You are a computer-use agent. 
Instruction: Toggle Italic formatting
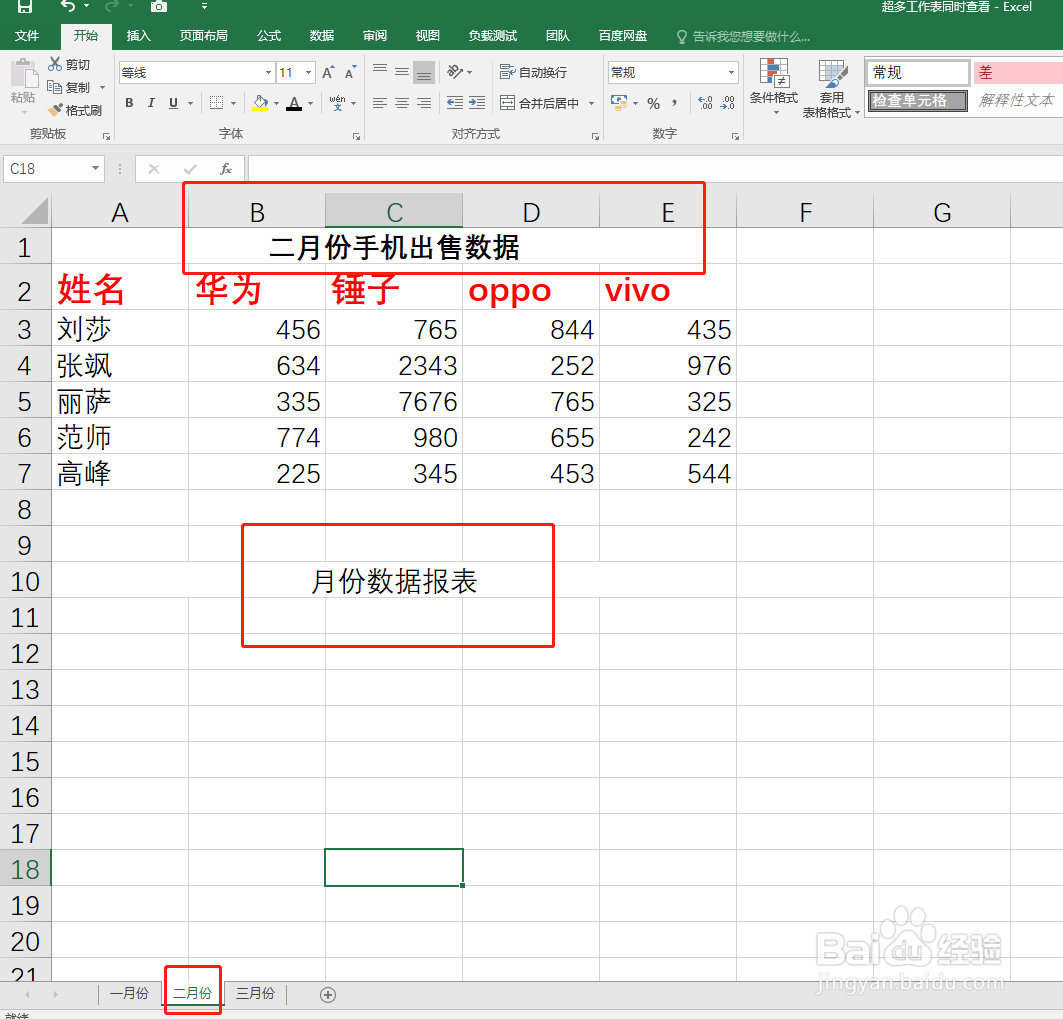[151, 103]
